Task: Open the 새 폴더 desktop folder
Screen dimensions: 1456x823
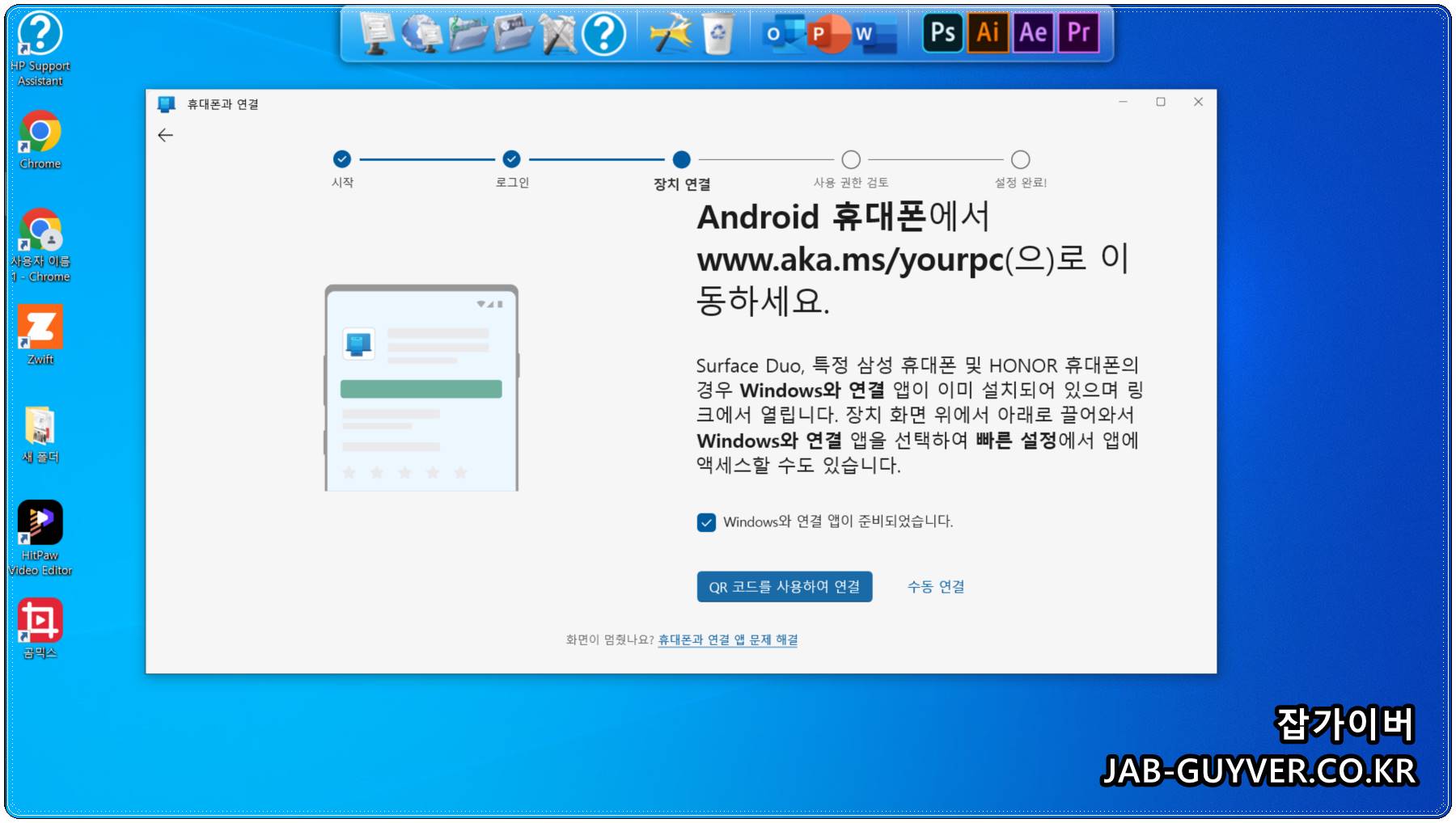Action: pyautogui.click(x=40, y=434)
